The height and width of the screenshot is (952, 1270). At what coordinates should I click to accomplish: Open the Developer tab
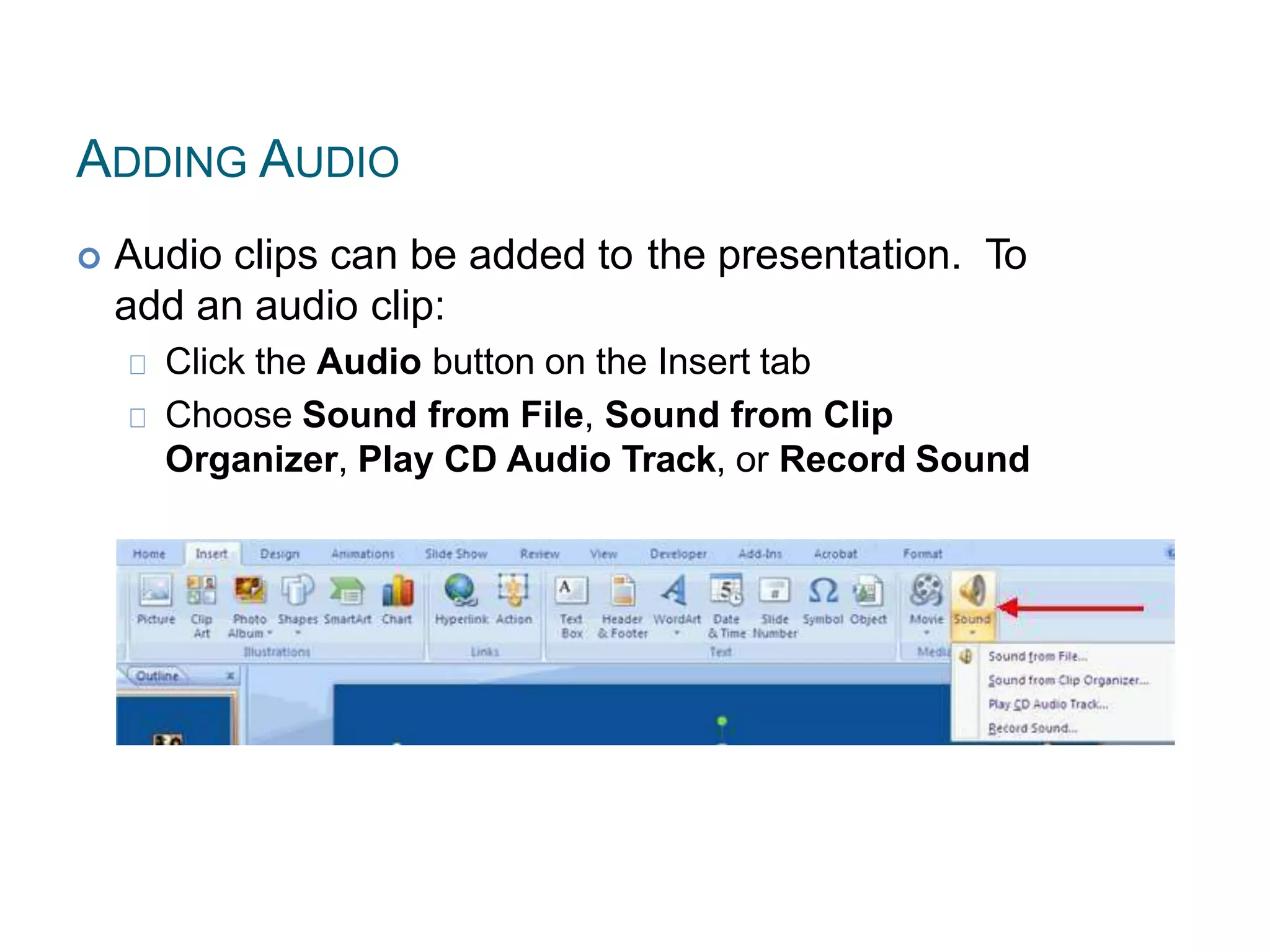click(678, 553)
